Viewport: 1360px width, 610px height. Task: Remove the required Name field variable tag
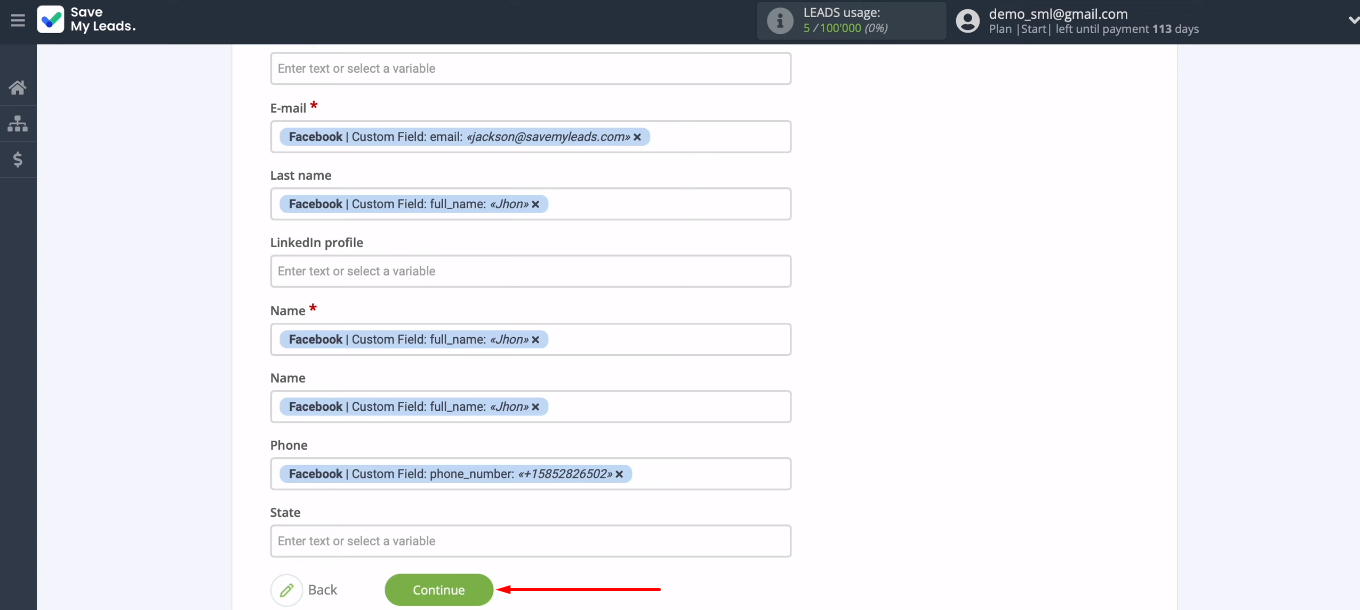535,340
